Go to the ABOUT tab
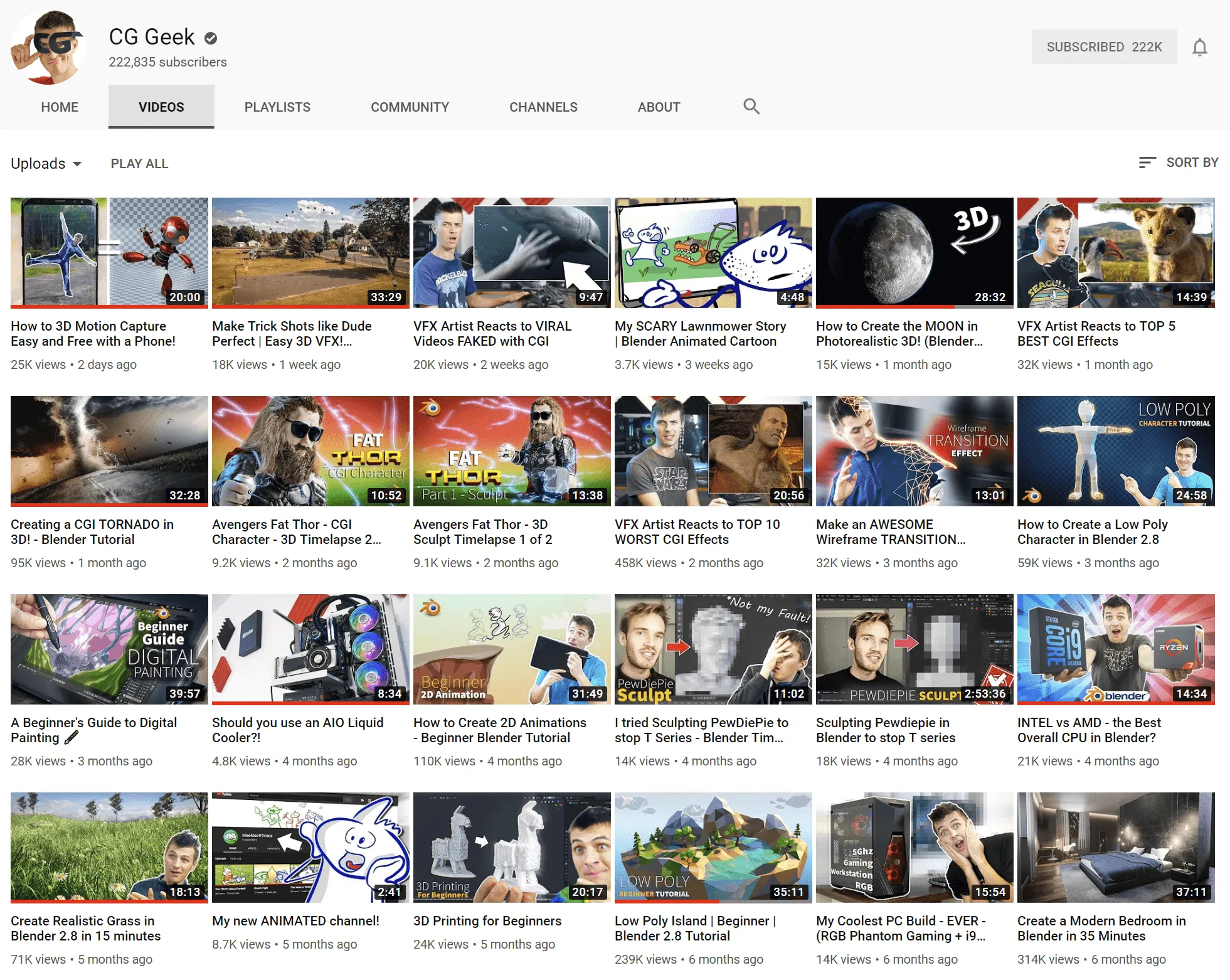The width and height of the screenshot is (1230, 980). (x=659, y=107)
